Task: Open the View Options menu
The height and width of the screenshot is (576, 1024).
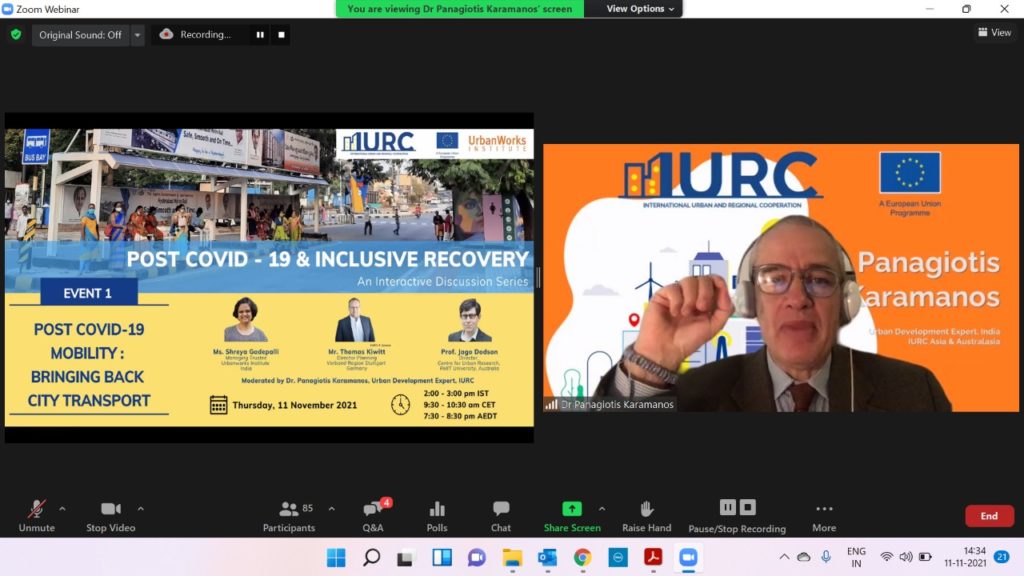Action: pos(640,9)
